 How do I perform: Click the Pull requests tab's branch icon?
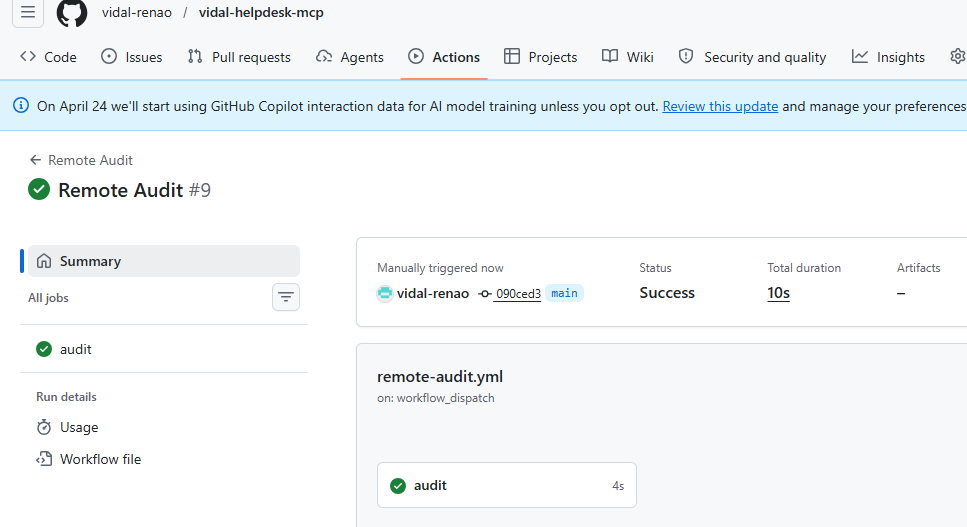click(x=195, y=56)
